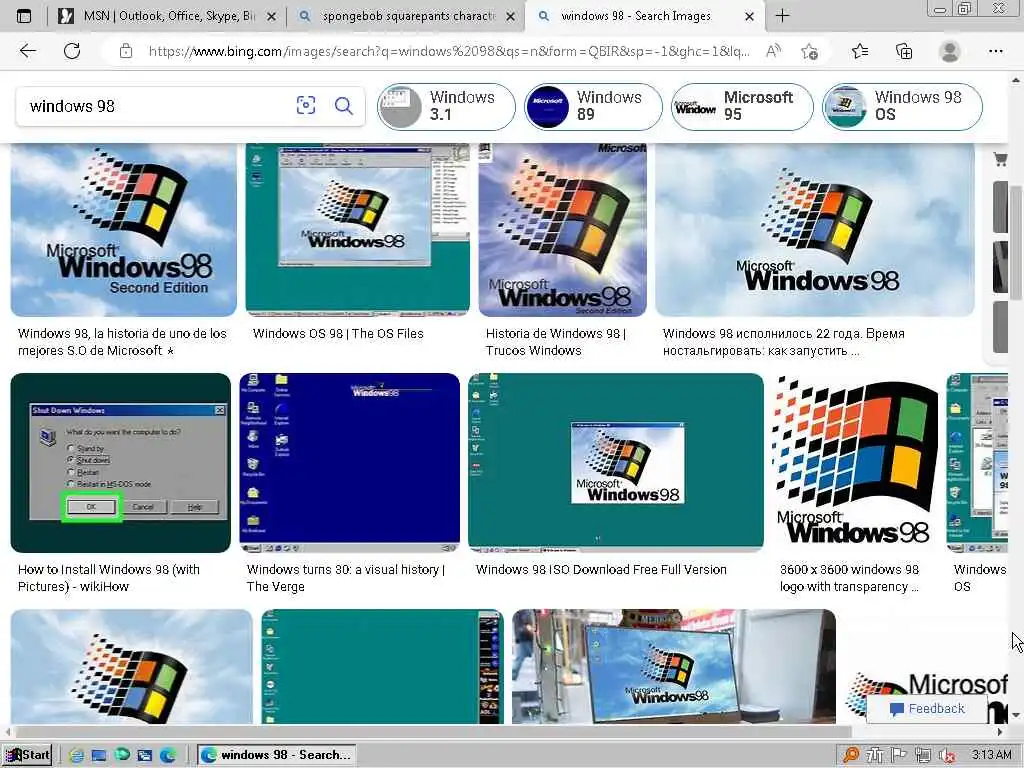Click 'Windows 98, la historia de uno' caption
The width and height of the screenshot is (1024, 768).
click(x=122, y=342)
